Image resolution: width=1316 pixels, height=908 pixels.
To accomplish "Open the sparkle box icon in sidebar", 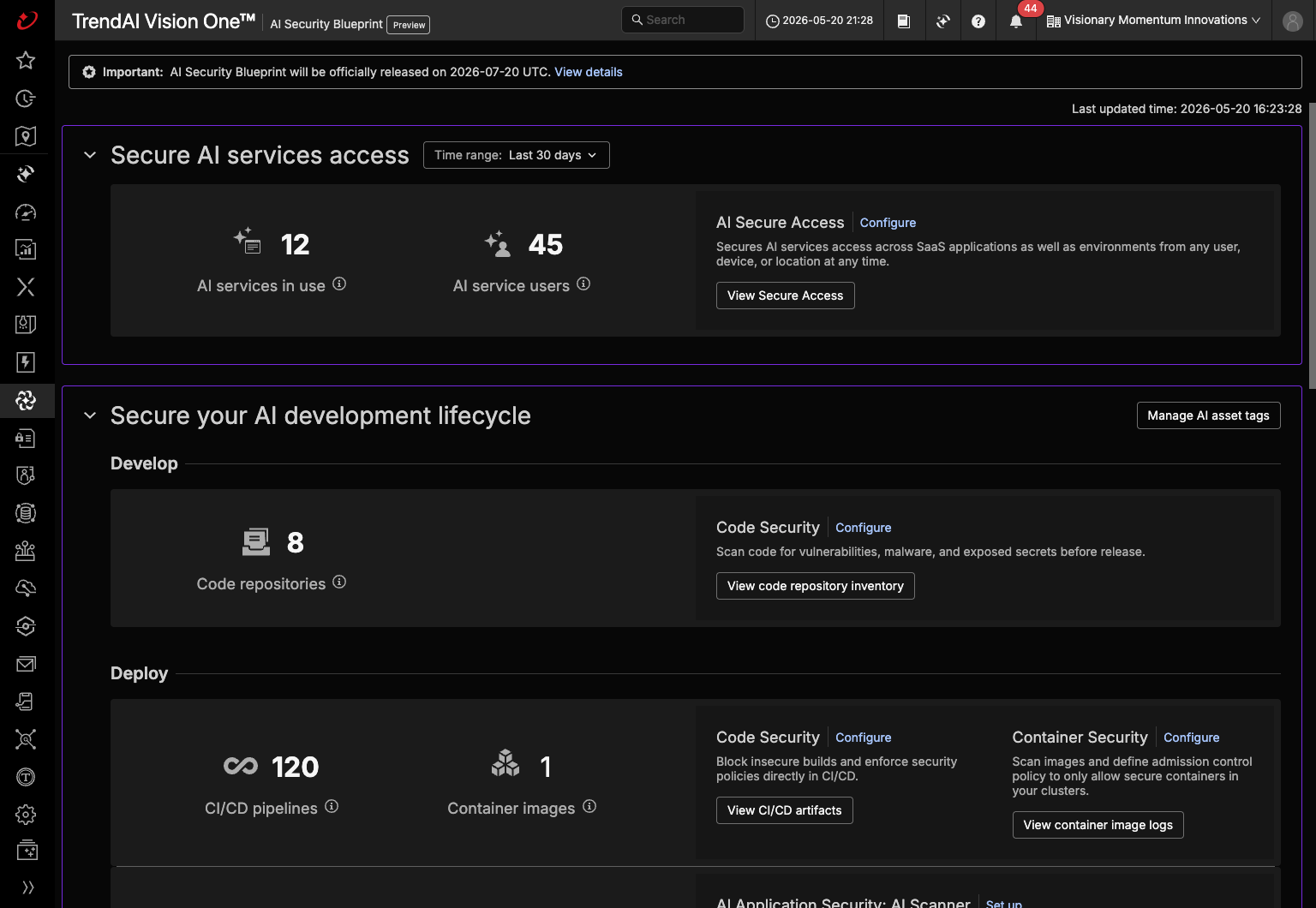I will click(x=26, y=851).
